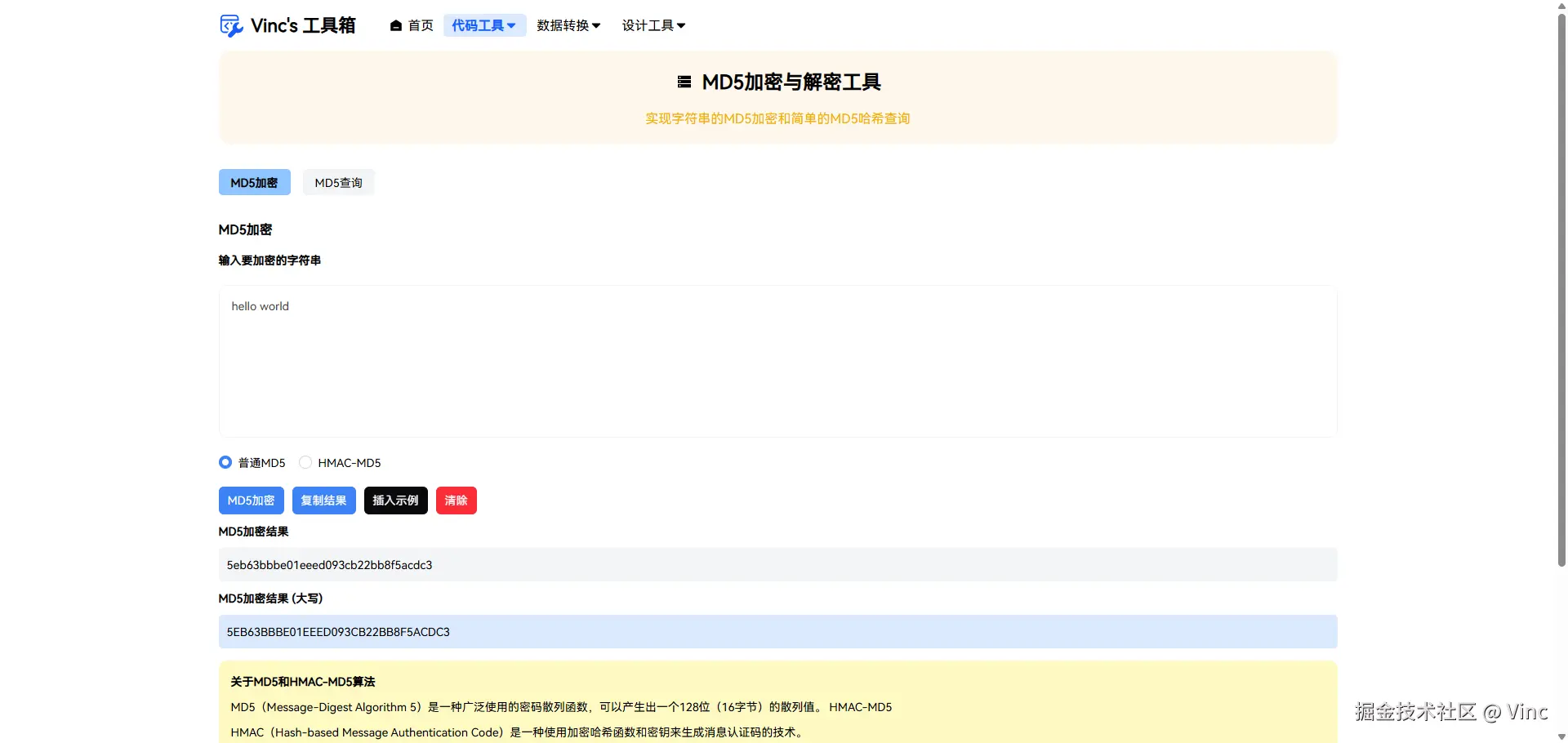This screenshot has width=1568, height=743.
Task: Click the uppercase MD5 result field
Action: (777, 631)
